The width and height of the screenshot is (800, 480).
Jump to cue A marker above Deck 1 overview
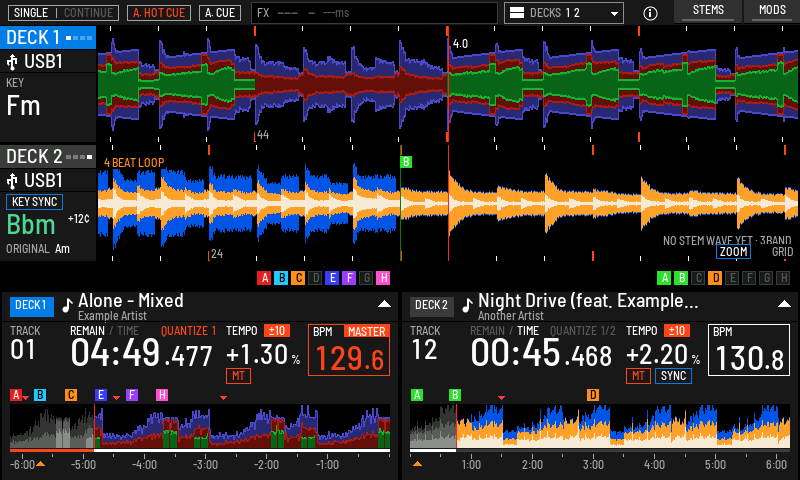point(16,395)
